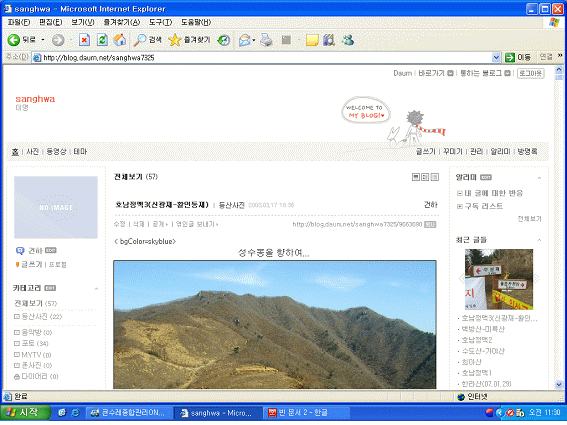
Task: Click the Stop button in IE toolbar
Action: [84, 40]
